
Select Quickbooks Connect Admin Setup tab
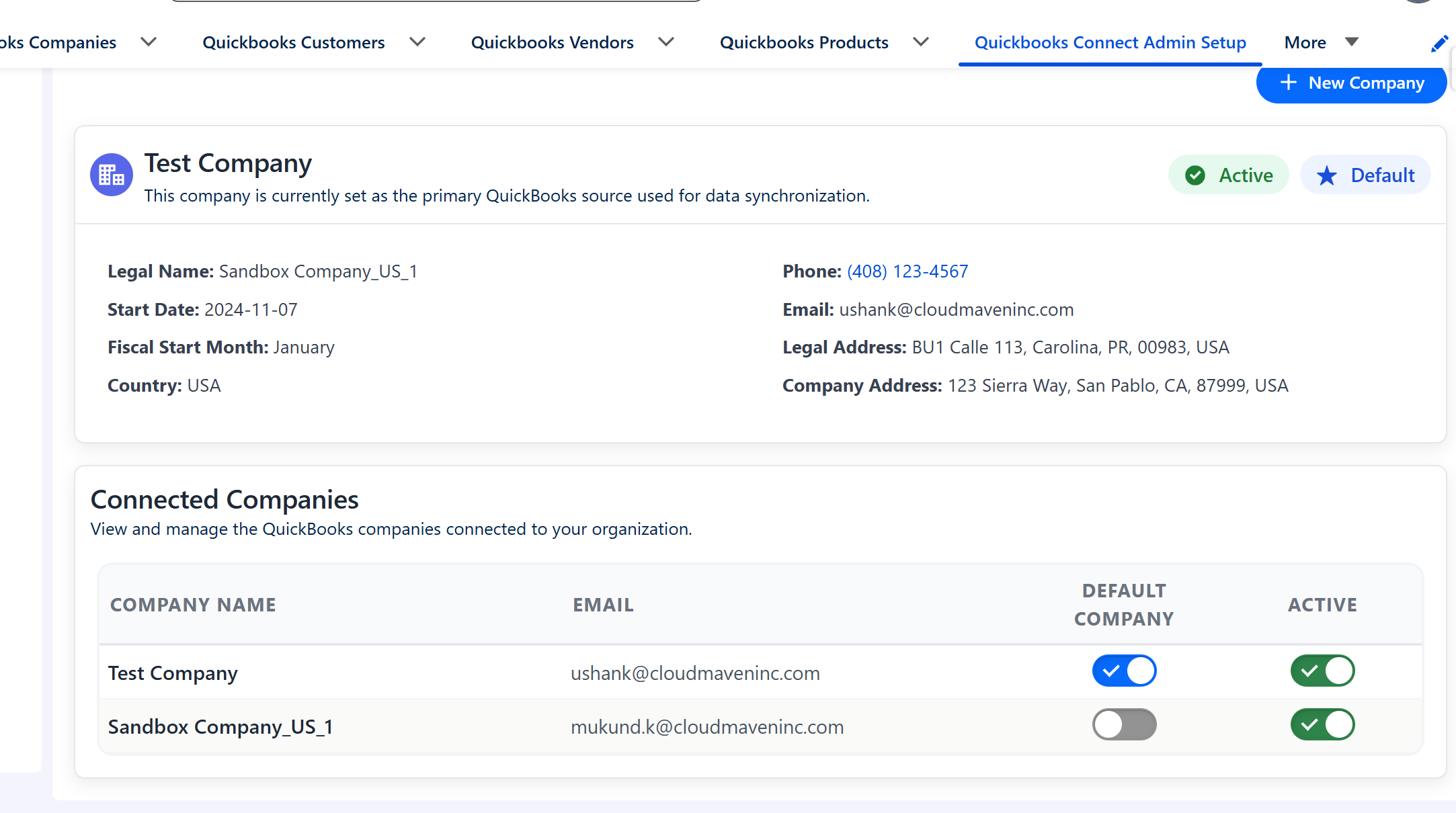click(x=1110, y=42)
